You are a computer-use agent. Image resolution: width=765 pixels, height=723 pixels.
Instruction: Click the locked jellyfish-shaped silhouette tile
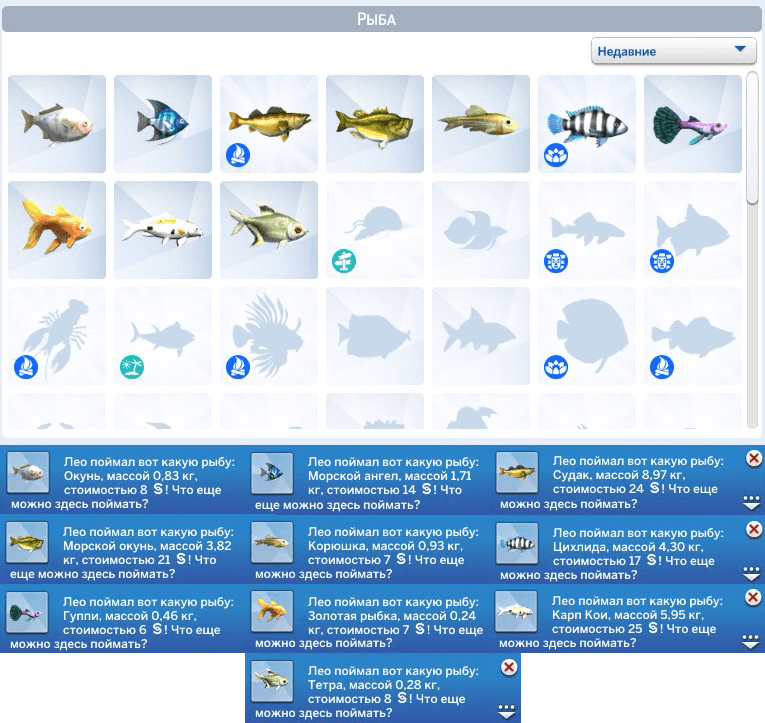tap(375, 230)
